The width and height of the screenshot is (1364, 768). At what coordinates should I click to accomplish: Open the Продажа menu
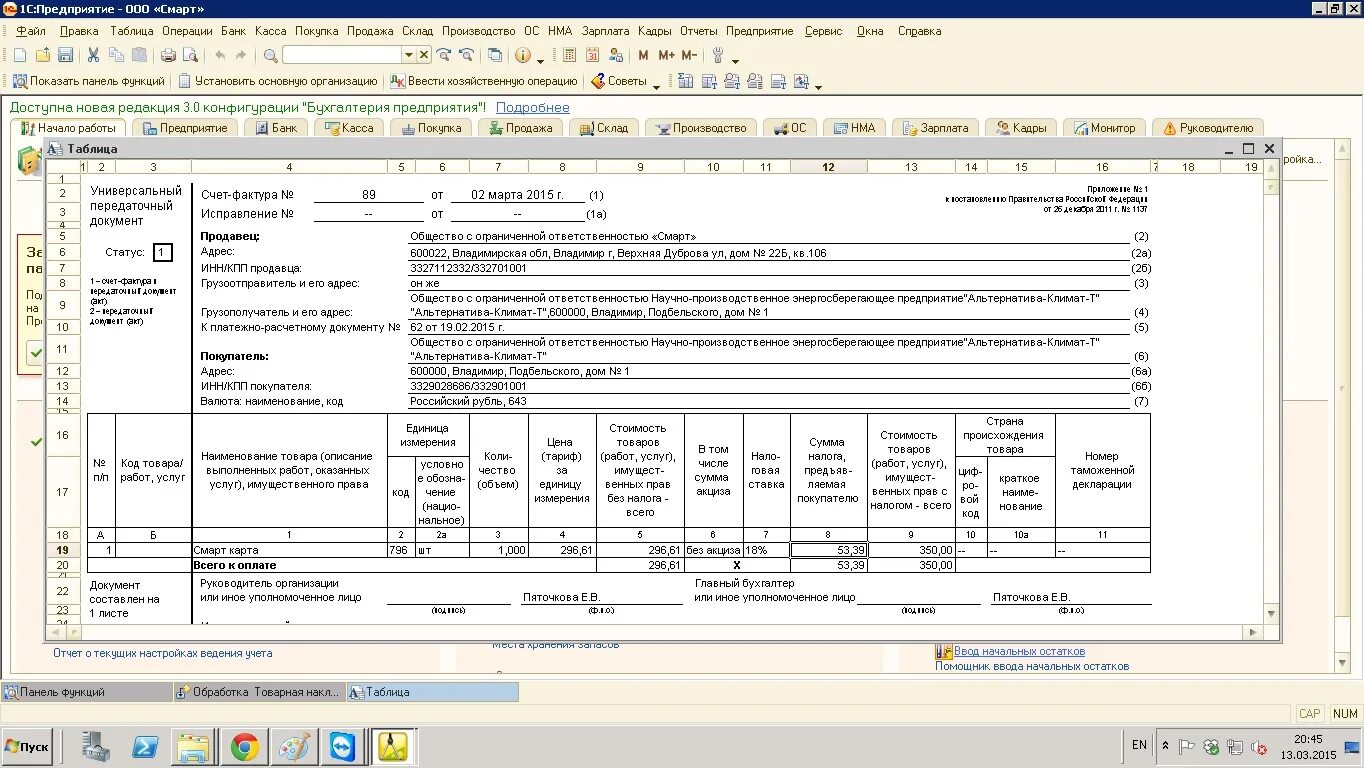pos(370,31)
